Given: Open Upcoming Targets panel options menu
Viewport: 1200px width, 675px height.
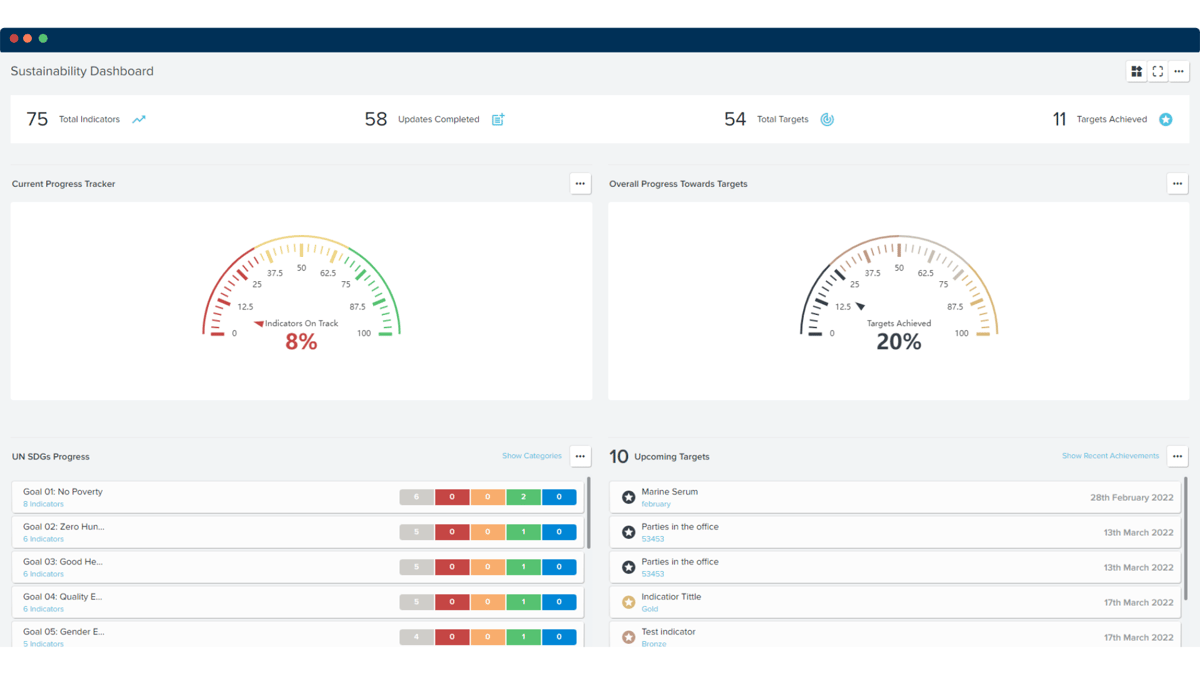Looking at the screenshot, I should 1177,456.
